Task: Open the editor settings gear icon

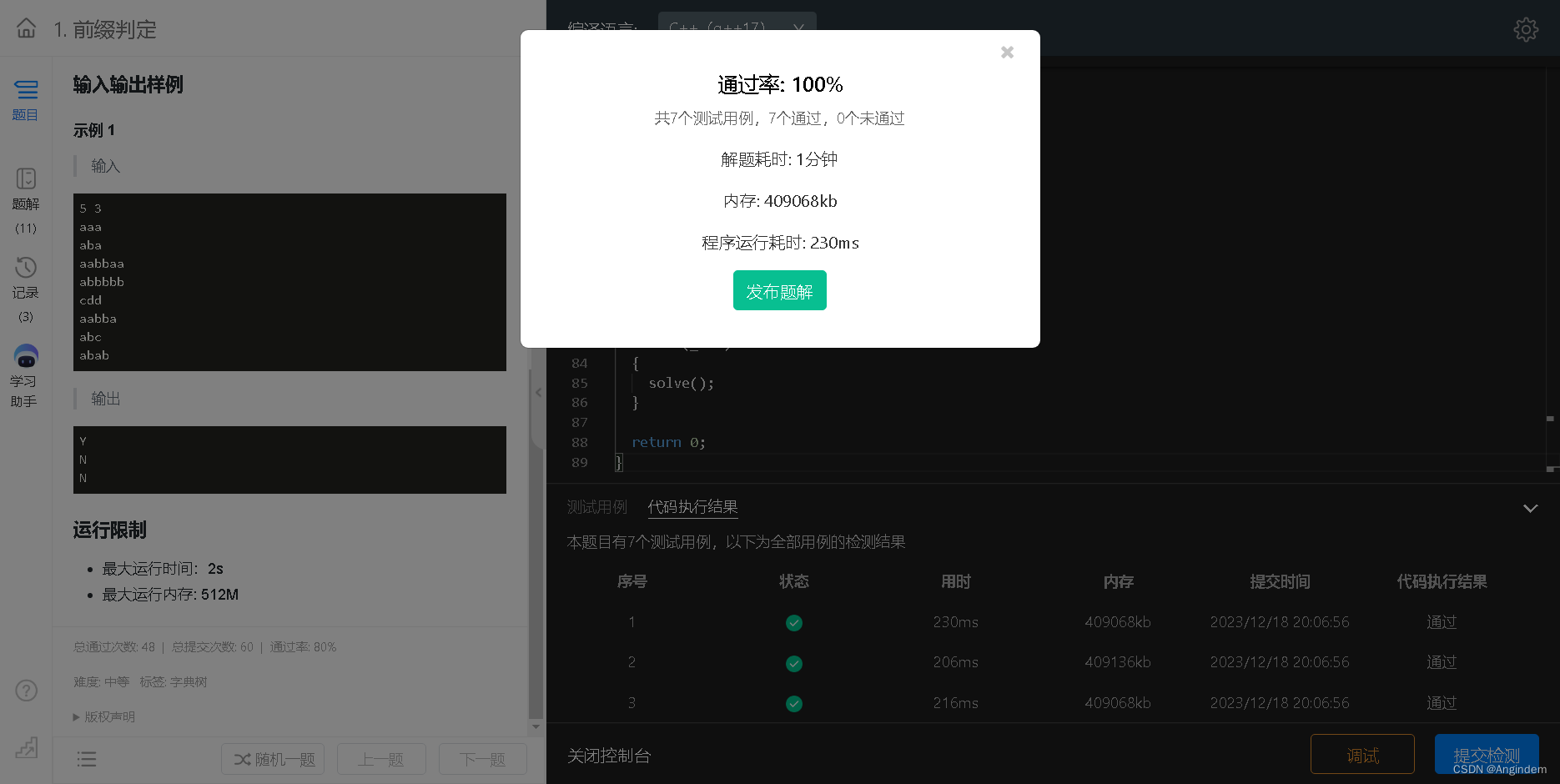Action: (1526, 30)
